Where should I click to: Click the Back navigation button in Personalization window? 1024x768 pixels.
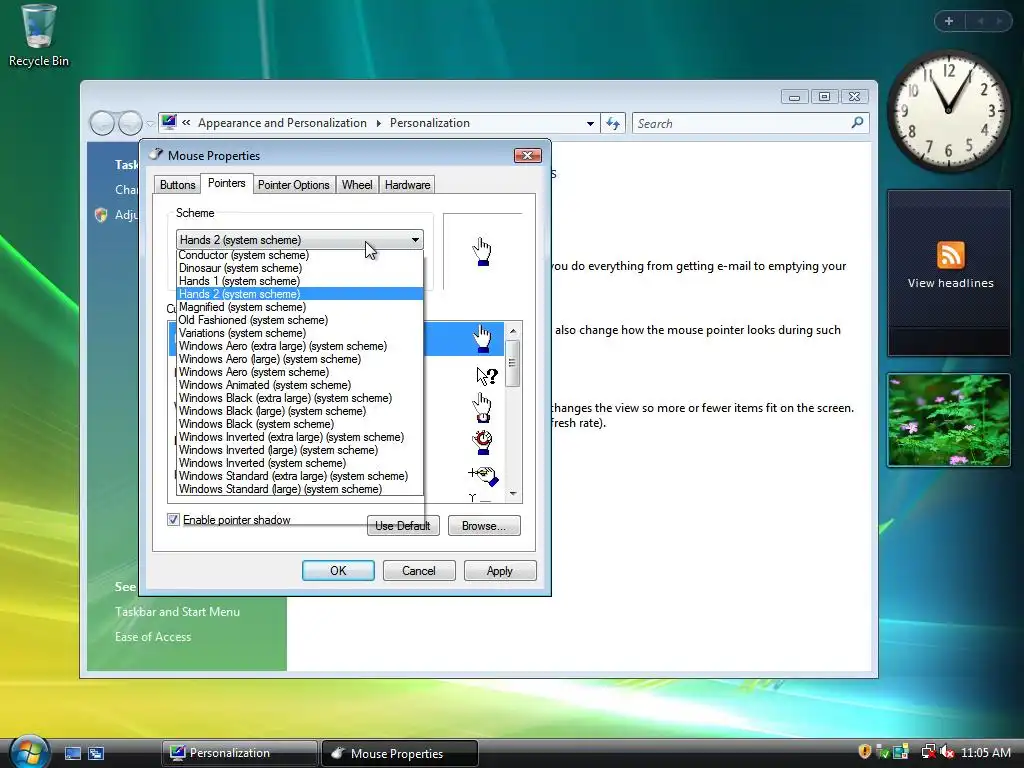tap(102, 123)
